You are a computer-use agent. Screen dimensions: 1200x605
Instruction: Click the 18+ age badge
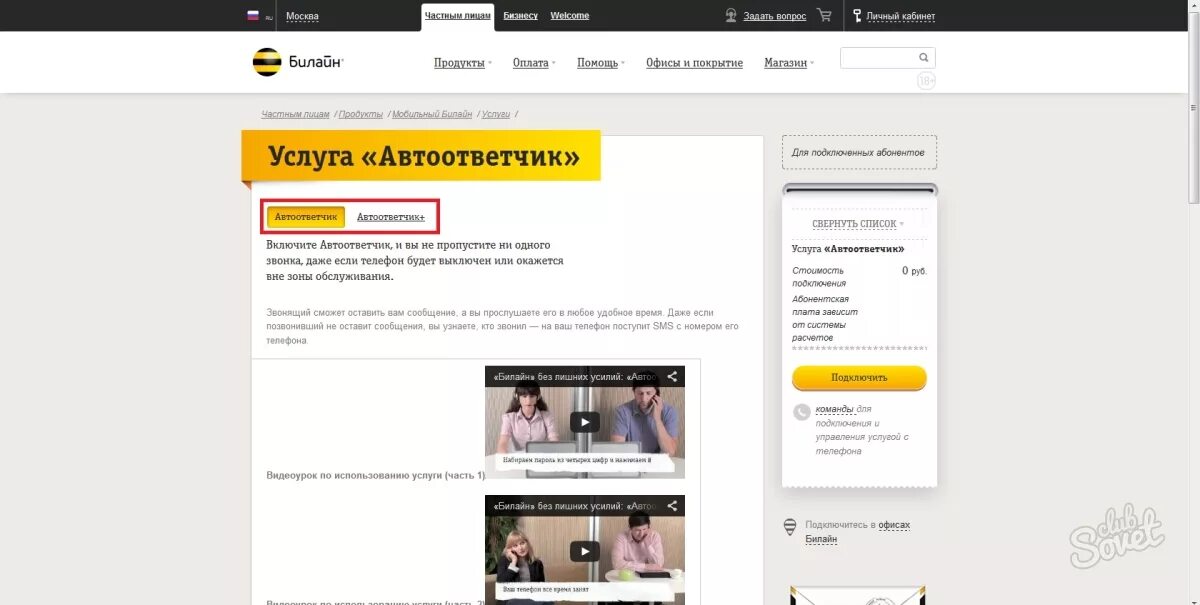click(926, 81)
